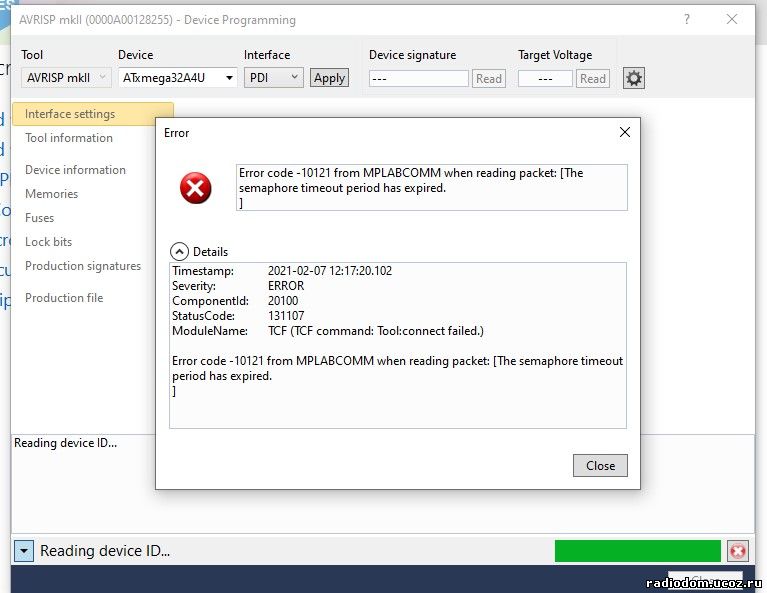Image resolution: width=767 pixels, height=593 pixels.
Task: Click the Severity value ERROR
Action: tap(286, 286)
